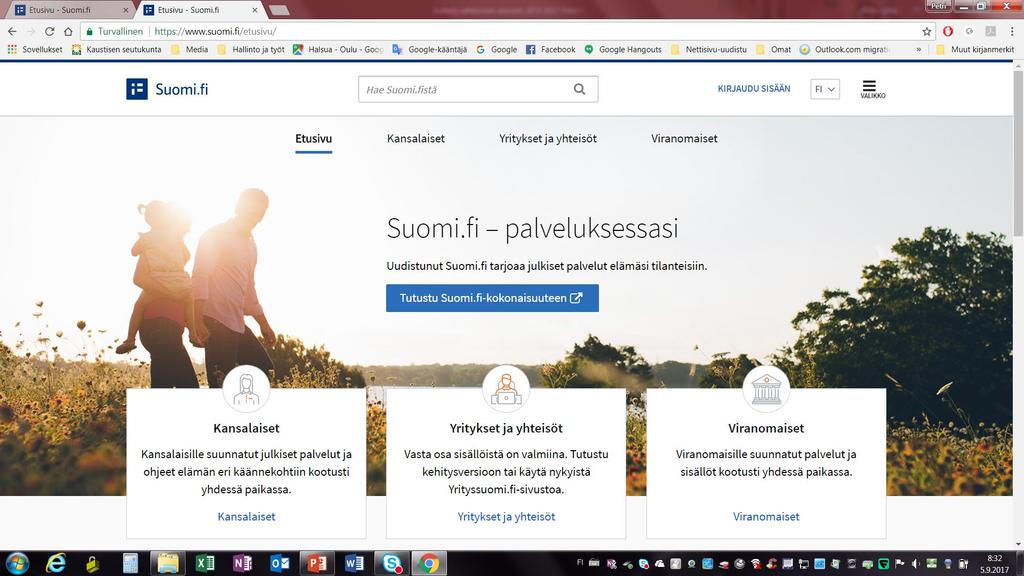Open the Halsua - Oulu Google Maps bookmark

(x=338, y=49)
